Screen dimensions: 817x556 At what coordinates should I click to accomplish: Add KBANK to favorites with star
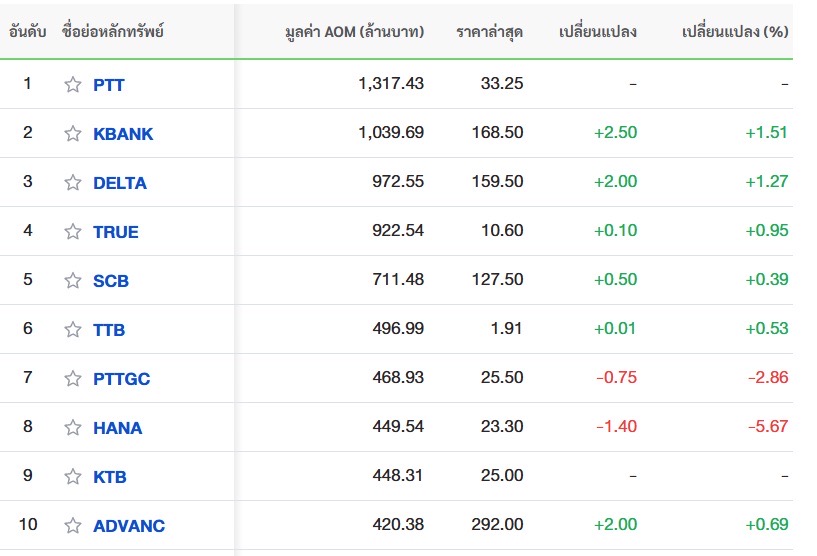[x=73, y=134]
